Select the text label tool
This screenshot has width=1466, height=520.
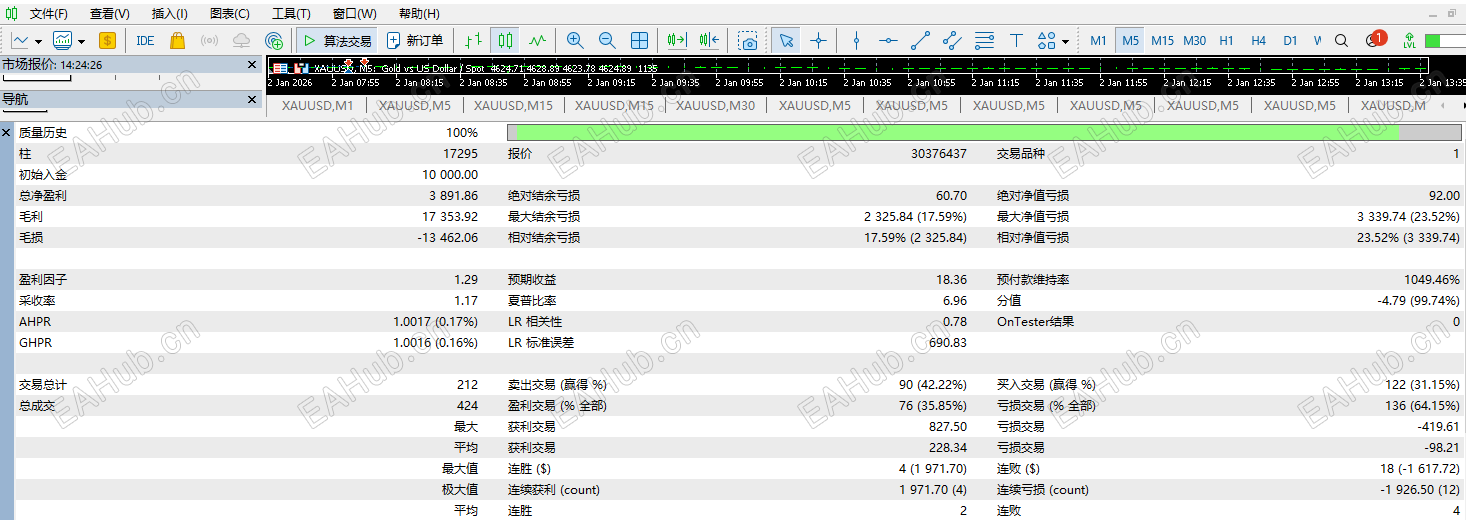(1016, 41)
